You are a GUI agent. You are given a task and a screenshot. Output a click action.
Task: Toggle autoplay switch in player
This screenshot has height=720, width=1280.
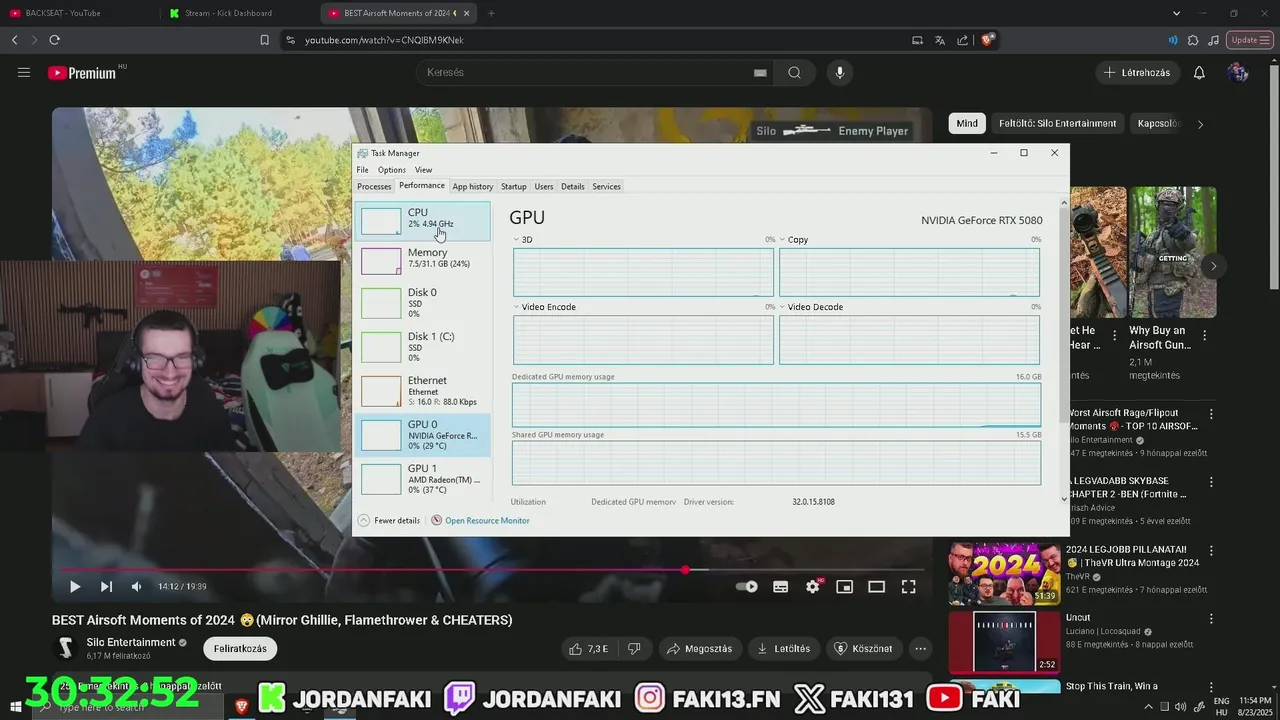tap(747, 587)
